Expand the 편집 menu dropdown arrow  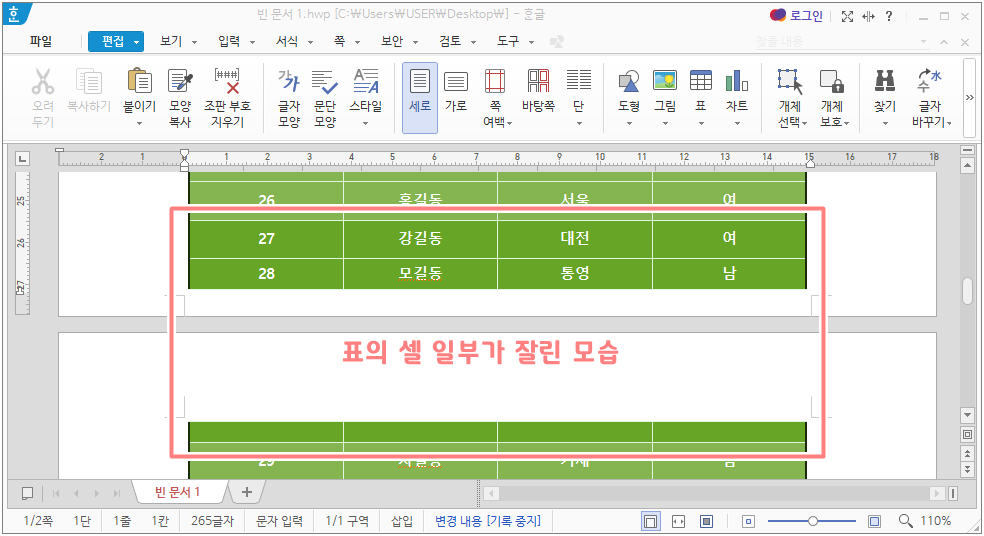(136, 42)
